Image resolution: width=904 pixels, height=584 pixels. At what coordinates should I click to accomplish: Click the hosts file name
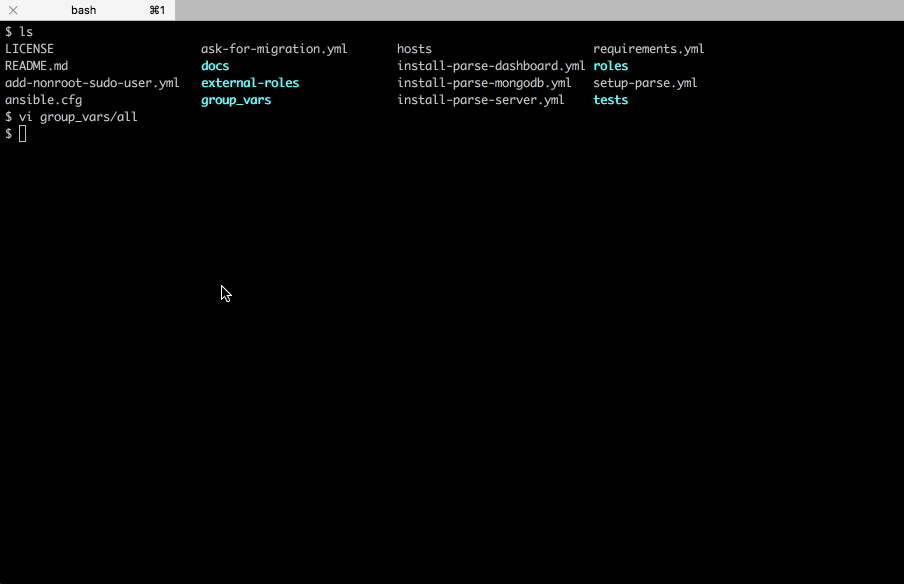point(414,49)
